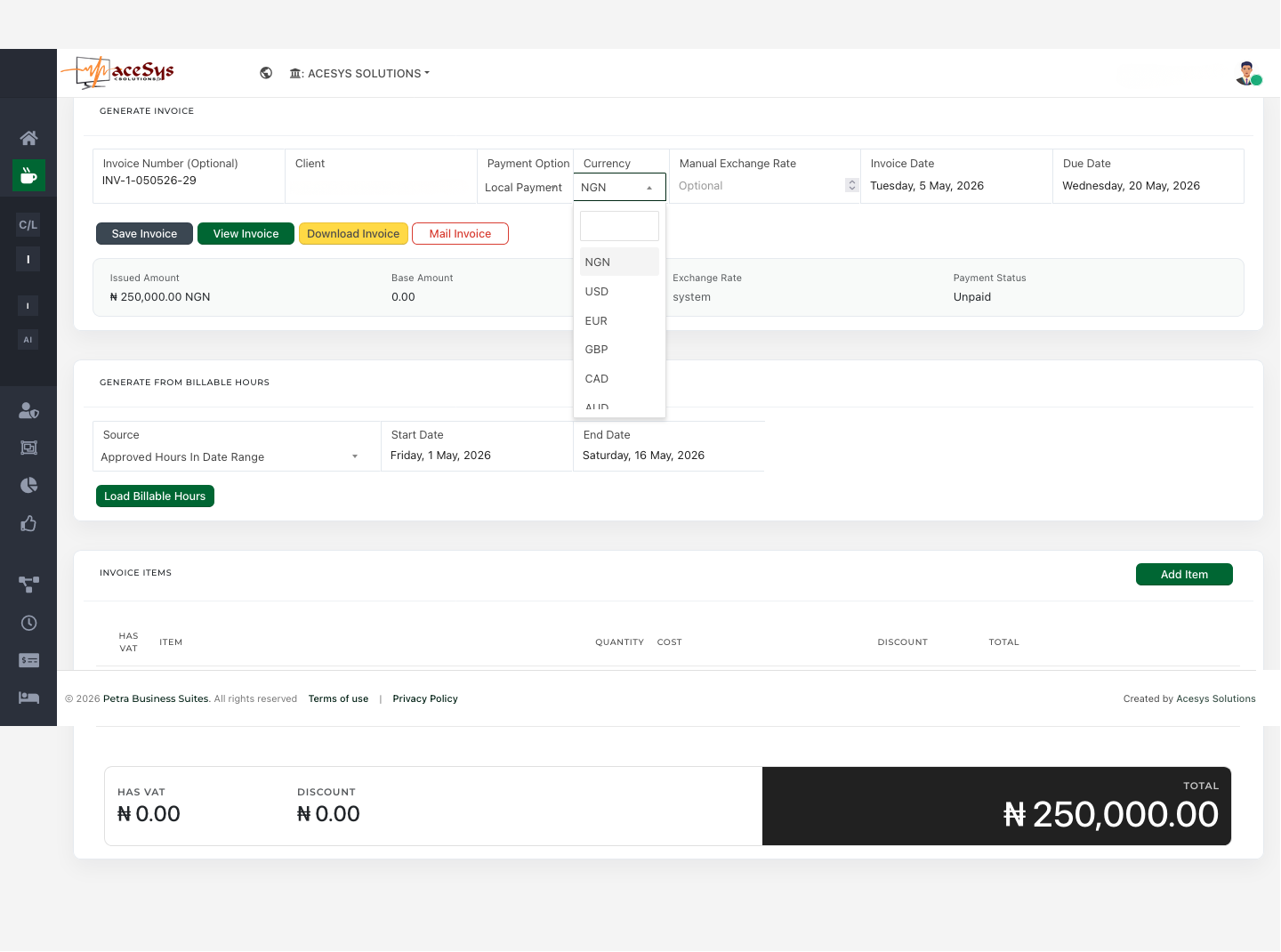Open the Home icon in the sidebar
Viewport: 1281px width, 952px height.
click(28, 138)
